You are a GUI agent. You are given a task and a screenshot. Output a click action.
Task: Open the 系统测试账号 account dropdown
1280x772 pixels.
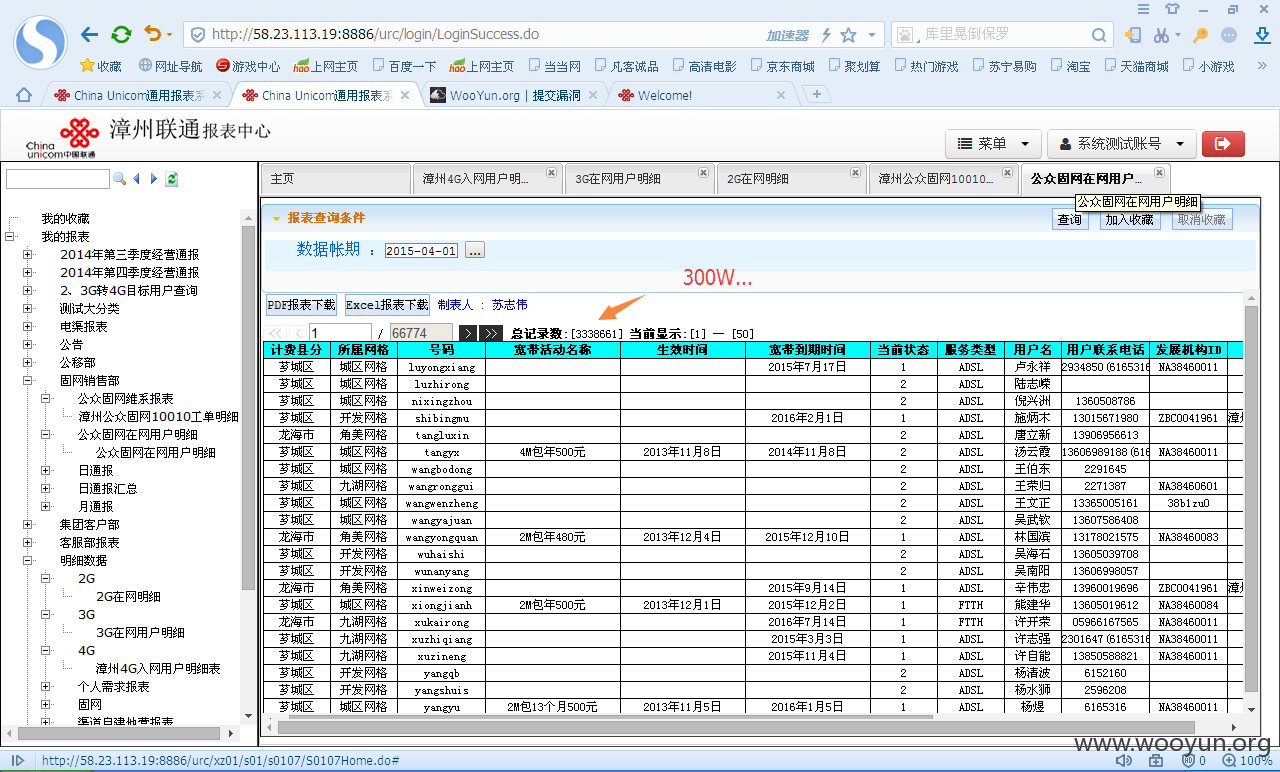tap(1122, 144)
